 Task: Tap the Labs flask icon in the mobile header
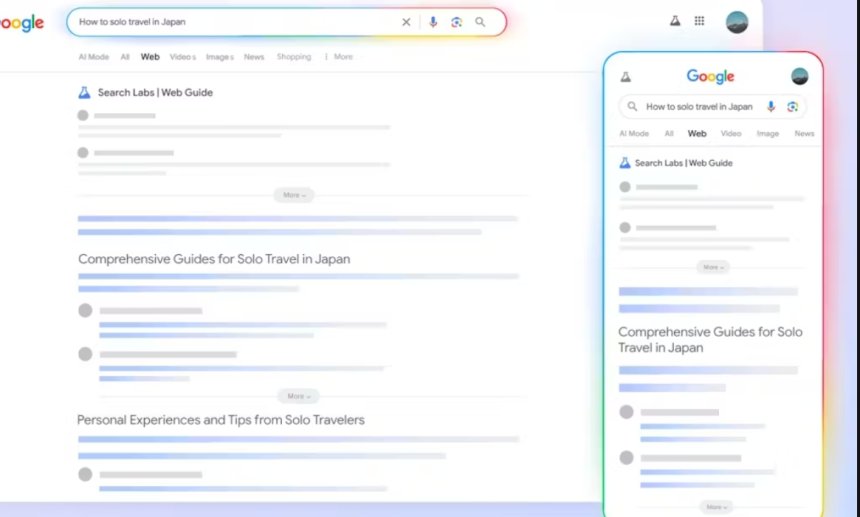pos(625,77)
